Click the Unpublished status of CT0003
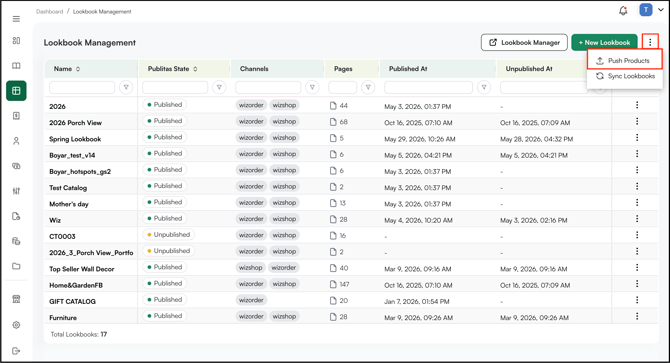This screenshot has width=670, height=363. pyautogui.click(x=168, y=234)
